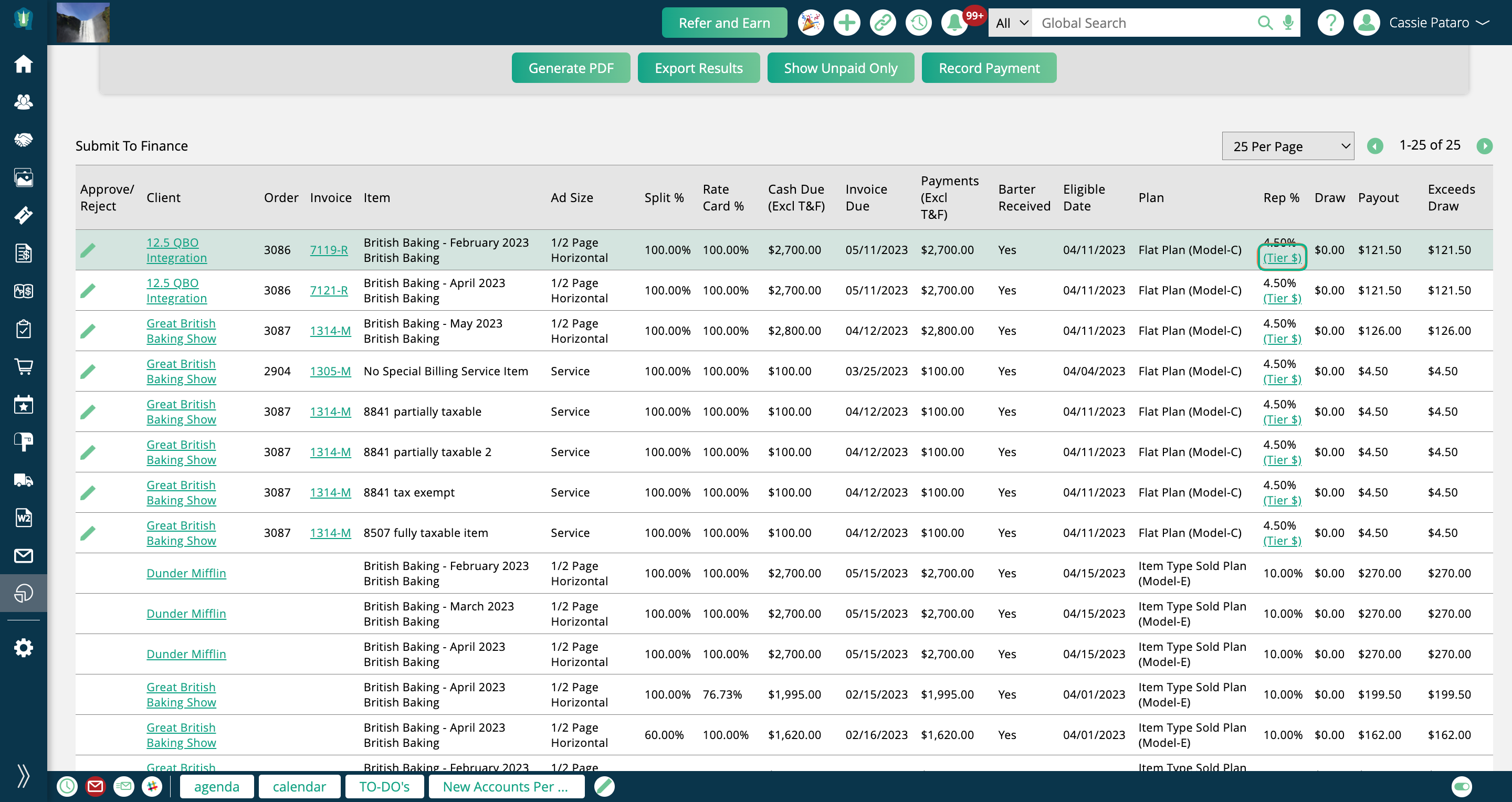Open the ticket tag icon in sidebar
The width and height of the screenshot is (1512, 802).
click(x=24, y=215)
